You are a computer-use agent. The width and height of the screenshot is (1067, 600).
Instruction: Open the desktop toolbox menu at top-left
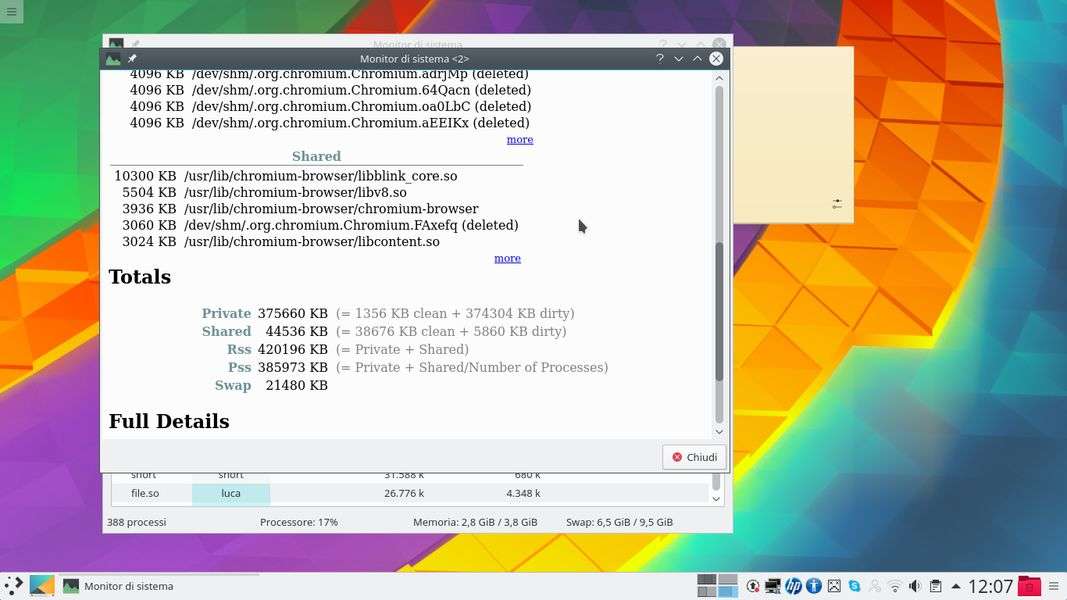(x=11, y=11)
